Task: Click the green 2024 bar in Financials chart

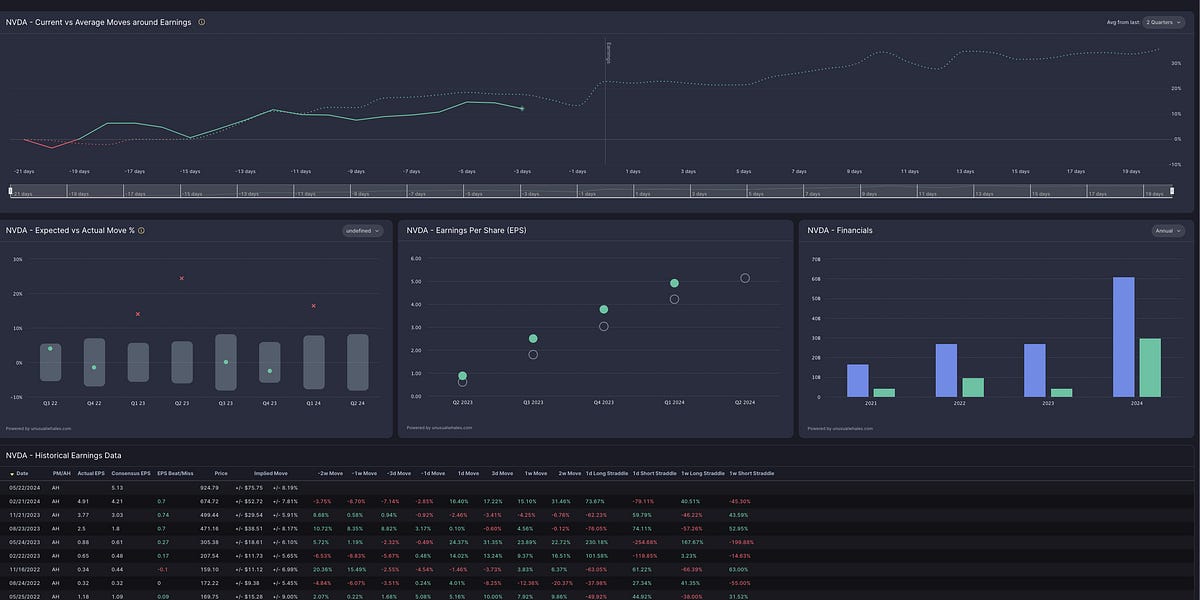Action: (x=1150, y=368)
